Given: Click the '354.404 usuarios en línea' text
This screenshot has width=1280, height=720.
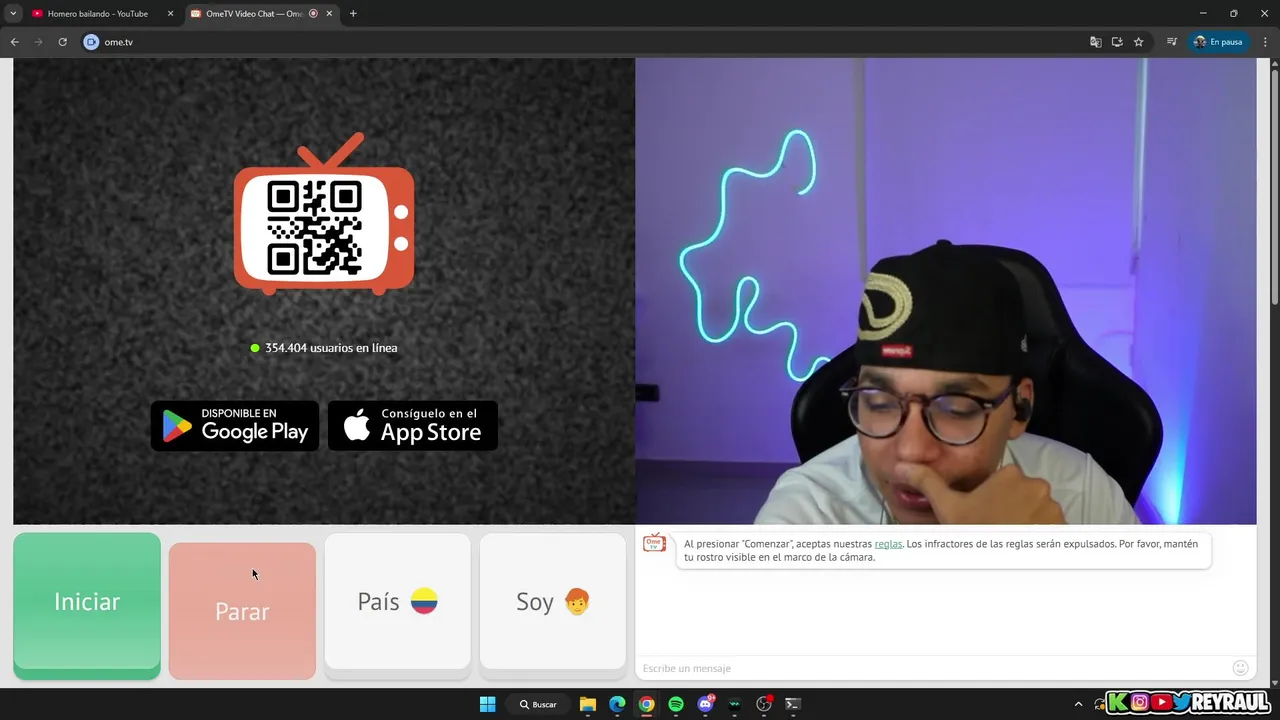Looking at the screenshot, I should tap(331, 348).
